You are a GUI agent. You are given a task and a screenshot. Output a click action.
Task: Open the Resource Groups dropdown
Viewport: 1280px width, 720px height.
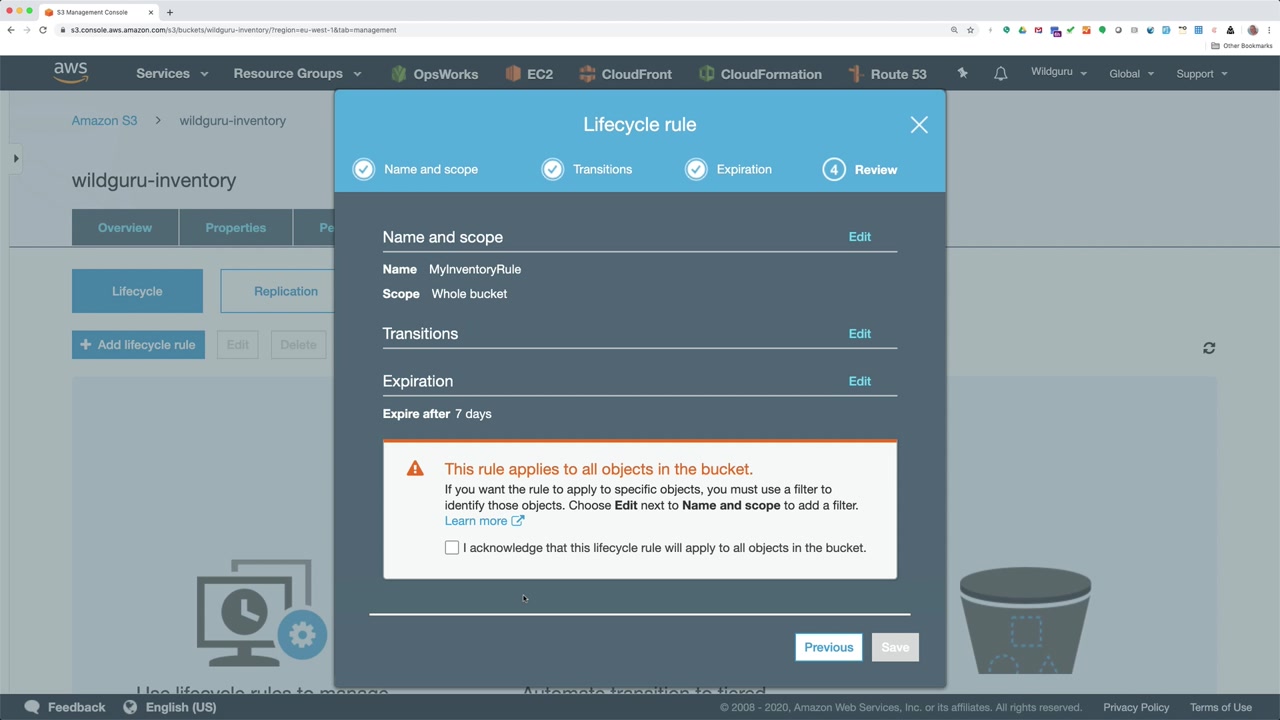pos(297,74)
